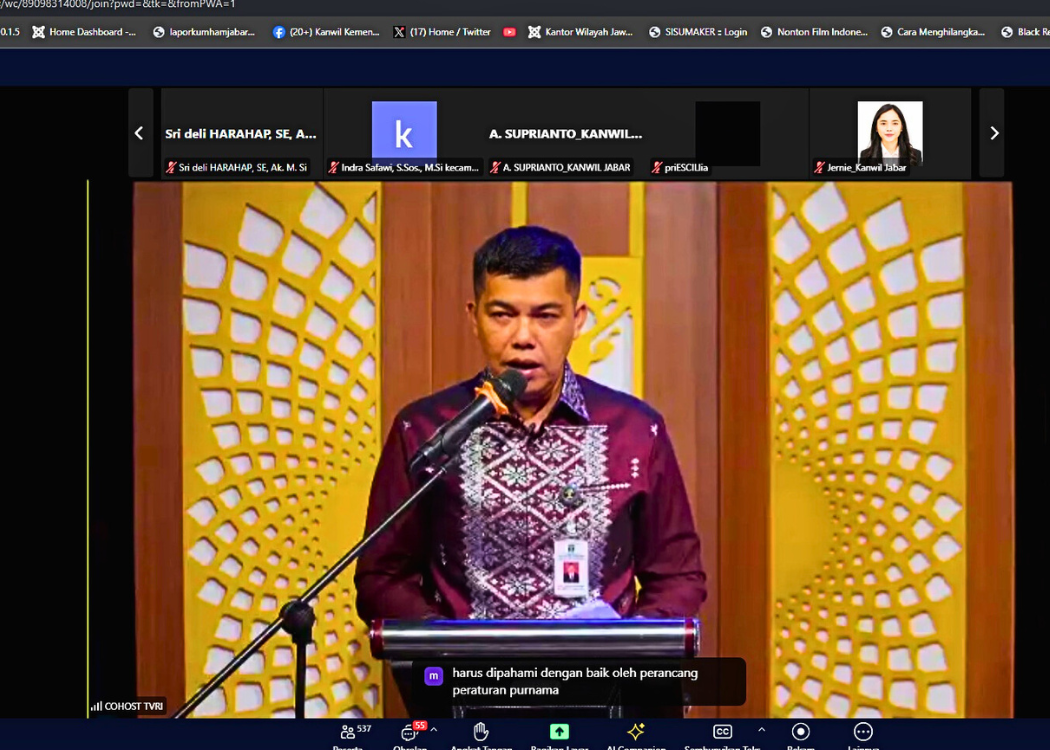Viewport: 1050px width, 750px height.
Task: Open Home Dashboard bookmark
Action: point(84,32)
